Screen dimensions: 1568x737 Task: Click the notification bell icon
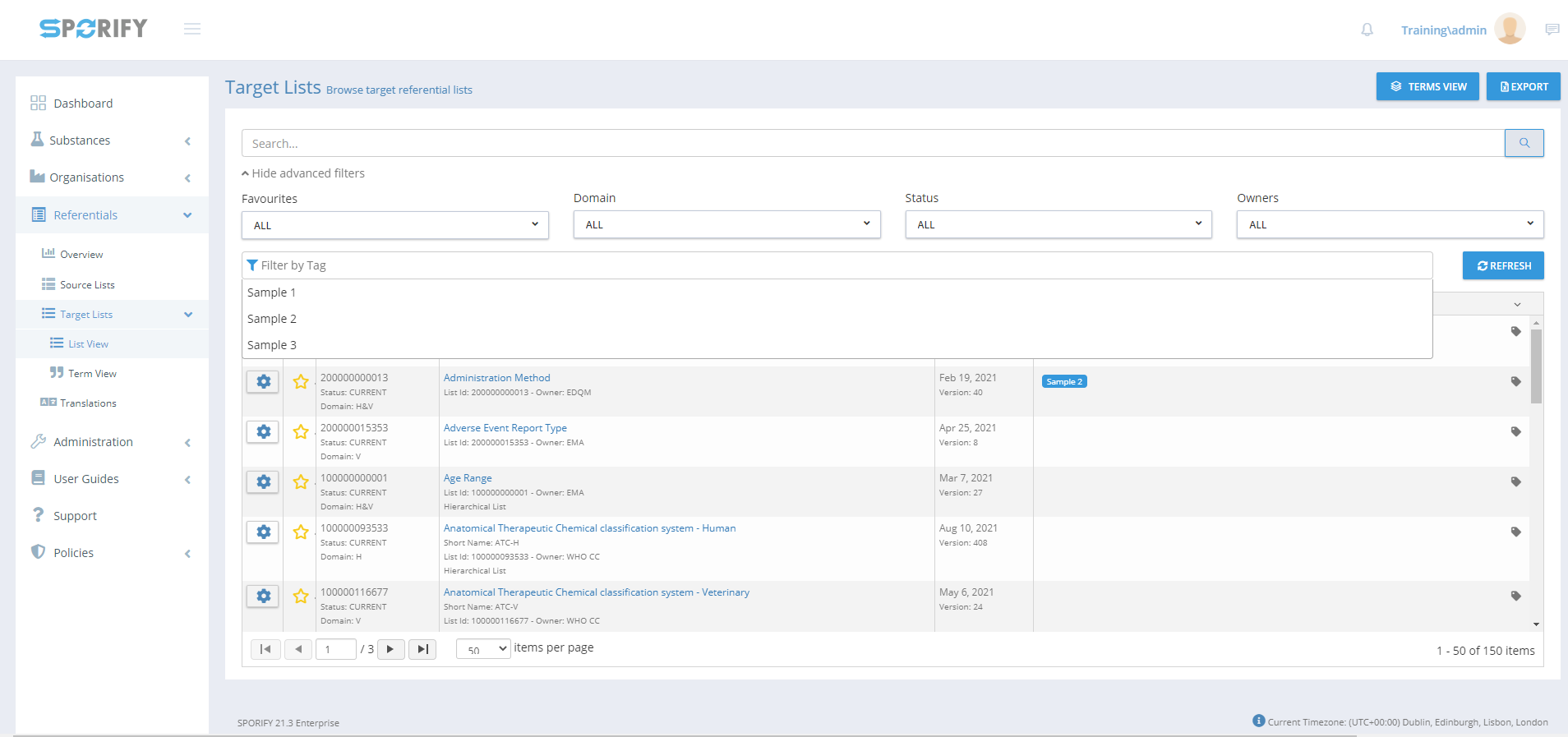(1367, 30)
